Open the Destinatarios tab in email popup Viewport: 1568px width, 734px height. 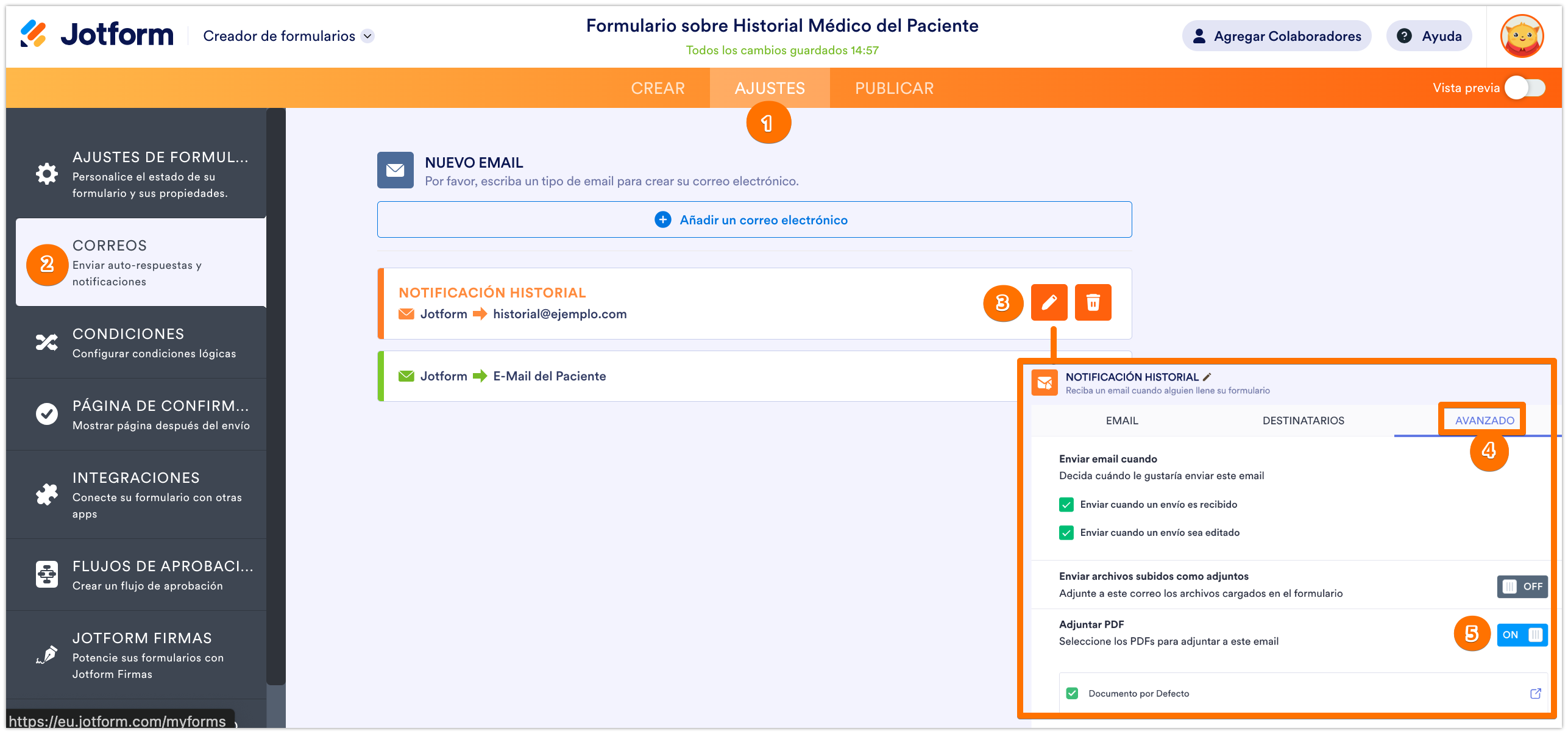[x=1303, y=421]
